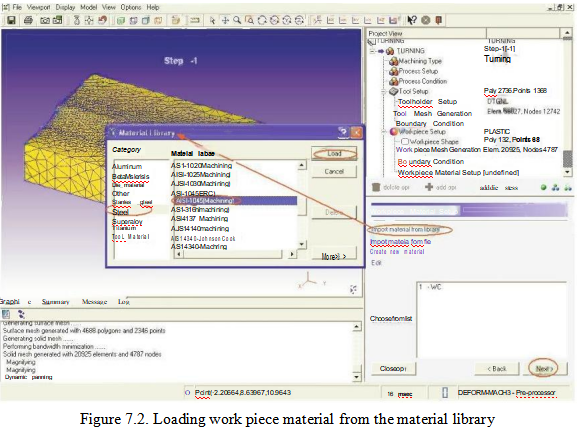Click Import material from library link
Screen dimensions: 578x429
pos(405,229)
